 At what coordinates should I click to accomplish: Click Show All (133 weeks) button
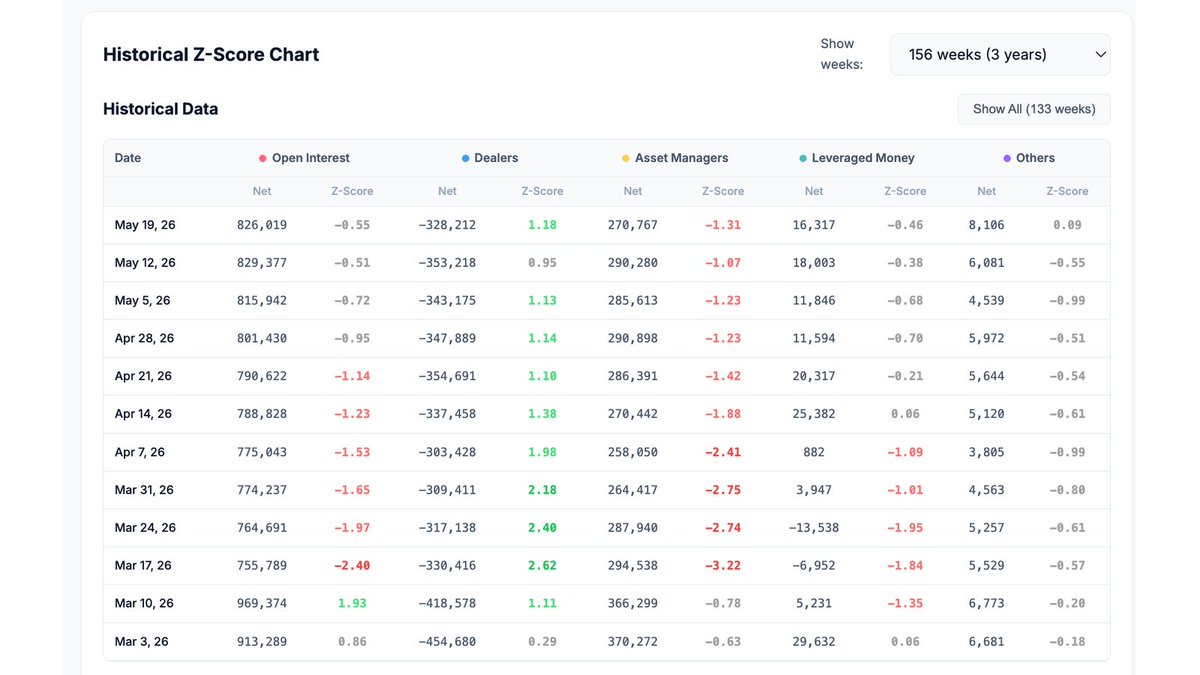pos(1034,109)
